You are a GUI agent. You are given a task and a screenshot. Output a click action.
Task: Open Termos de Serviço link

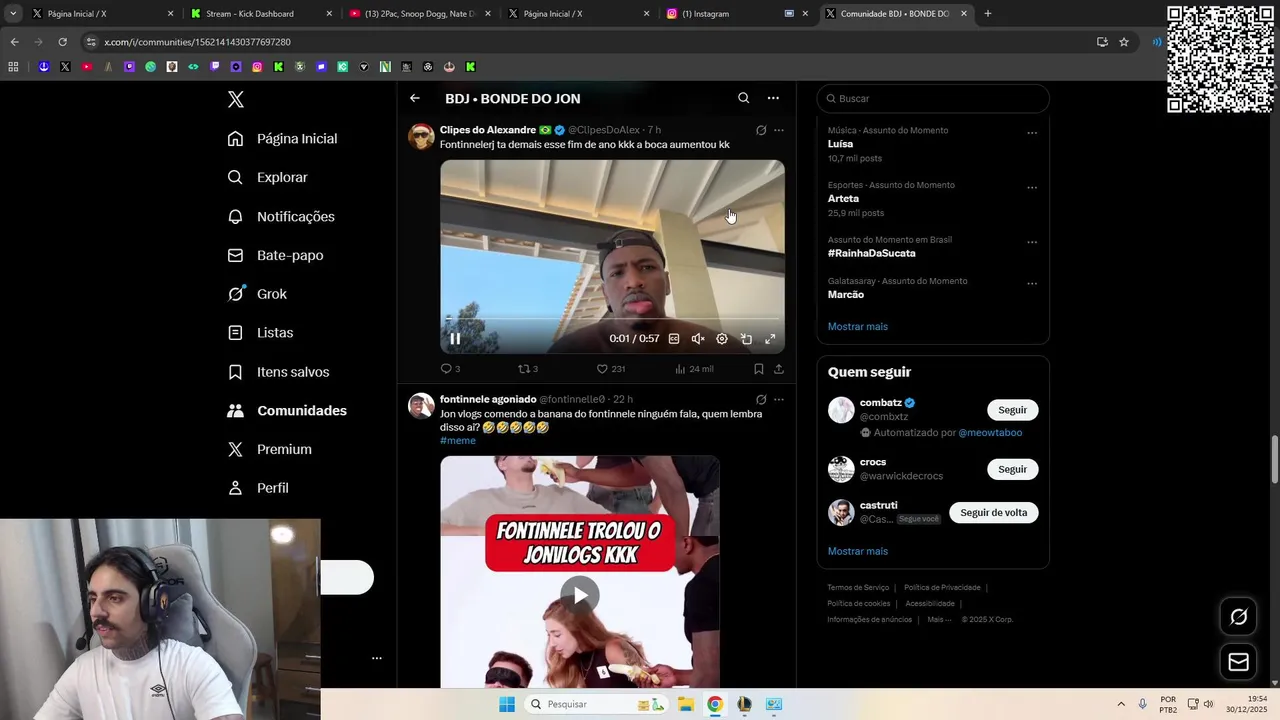coord(857,588)
